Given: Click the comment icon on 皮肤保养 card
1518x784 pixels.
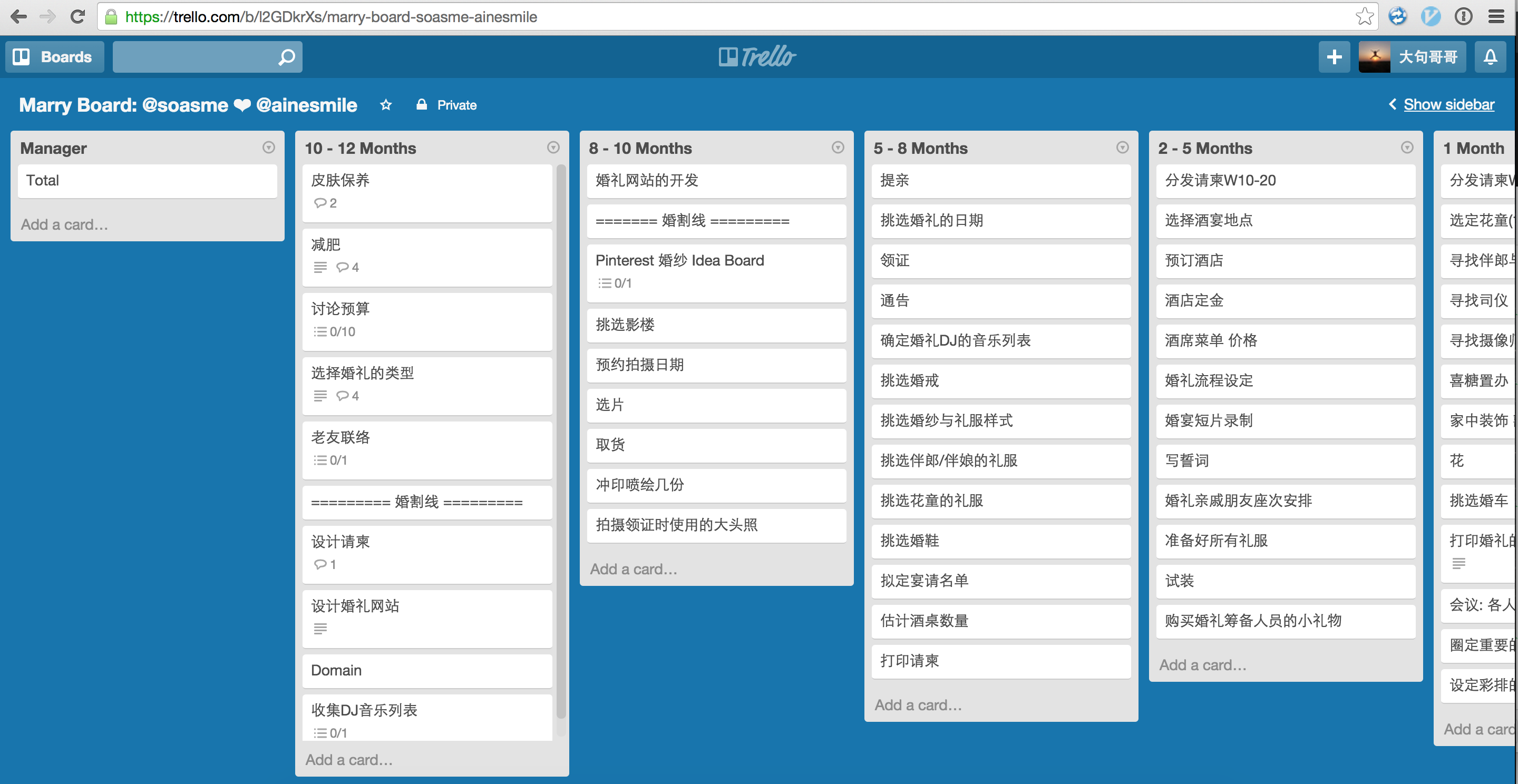Looking at the screenshot, I should point(325,203).
